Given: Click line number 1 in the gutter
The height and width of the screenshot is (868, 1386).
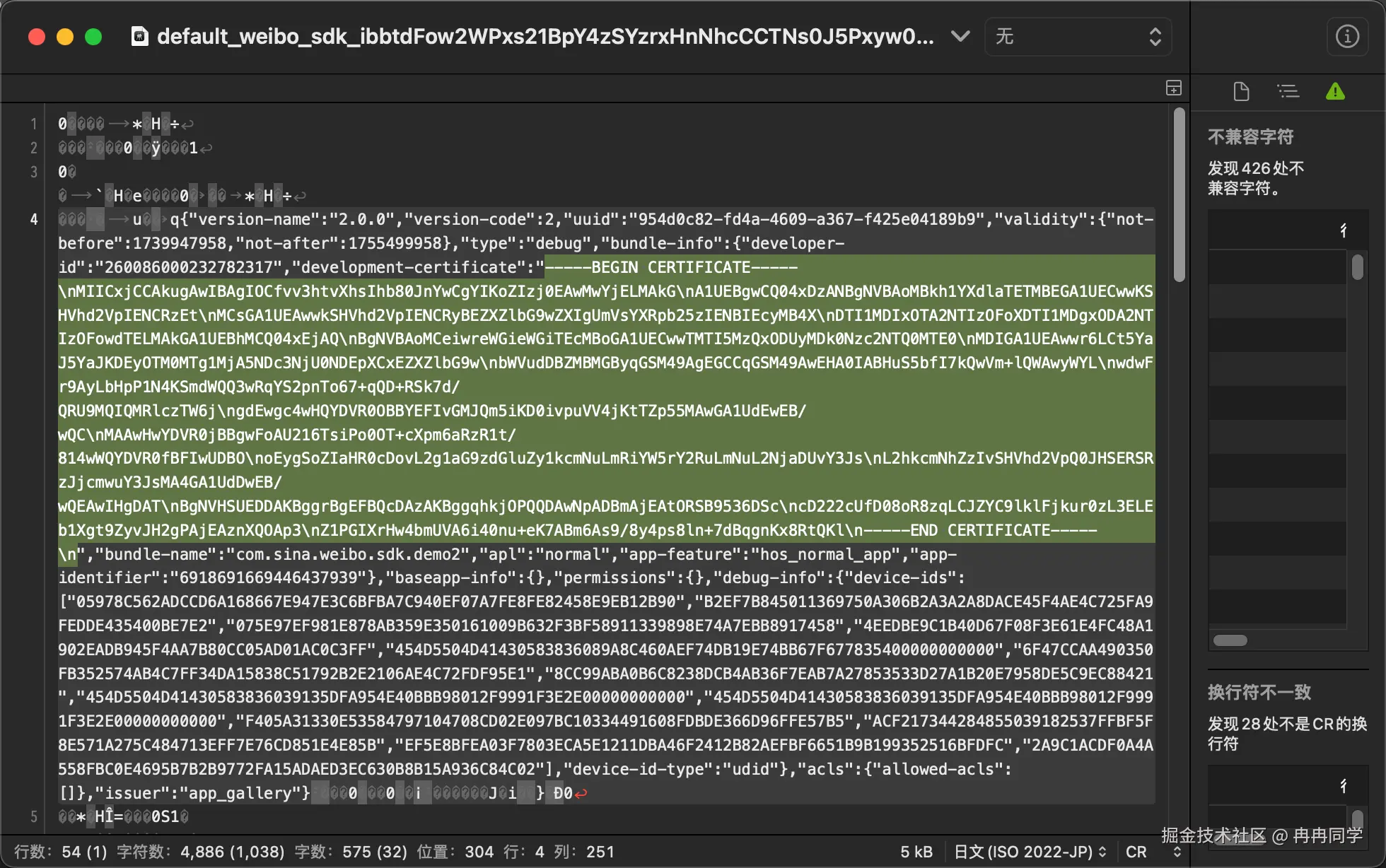Looking at the screenshot, I should tap(33, 124).
